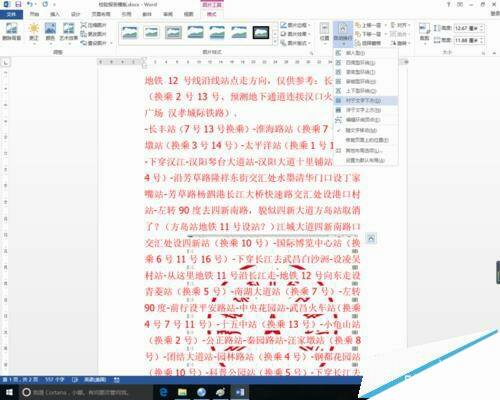Choose 'Through' wrap option

pyautogui.click(x=366, y=81)
